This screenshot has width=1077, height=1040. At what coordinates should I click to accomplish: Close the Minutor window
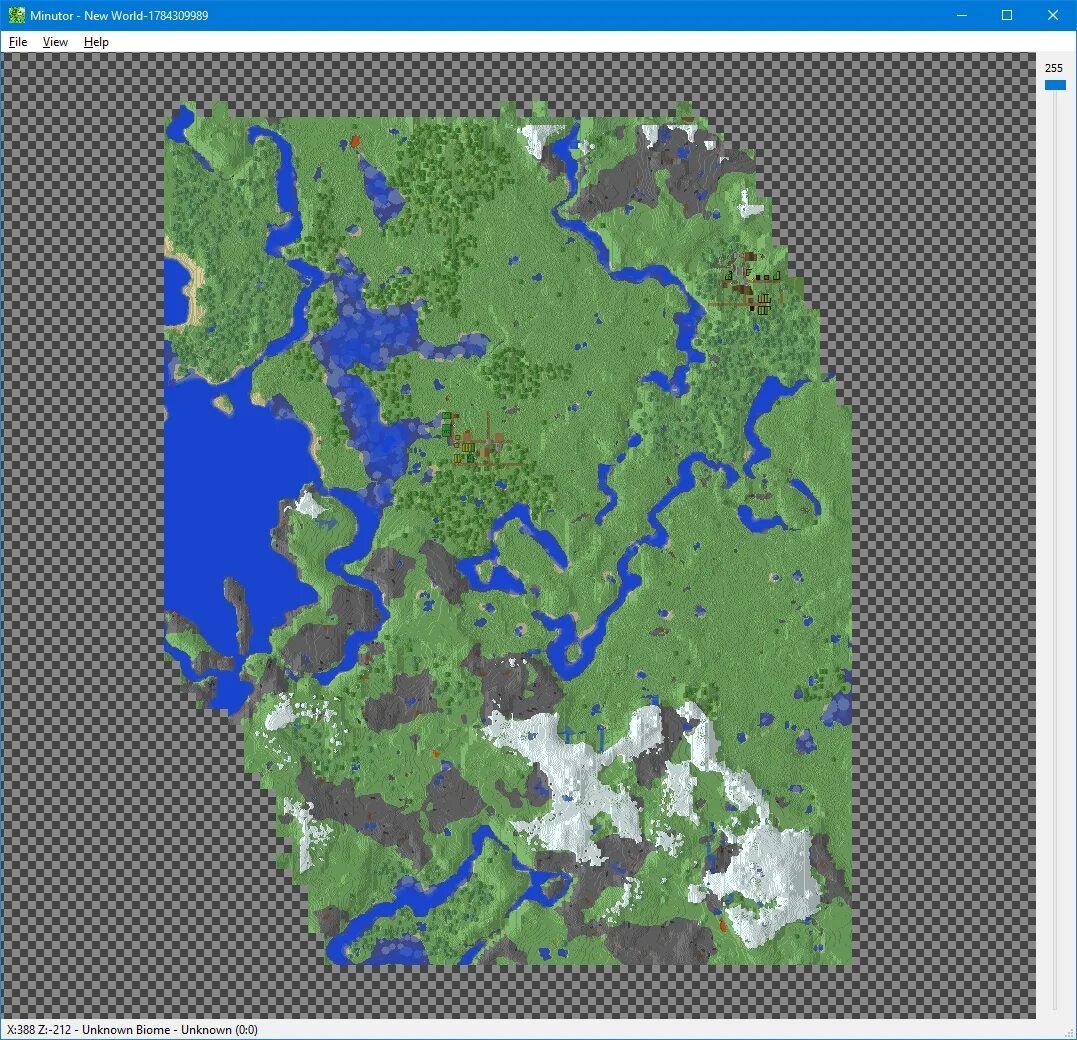coord(1053,15)
